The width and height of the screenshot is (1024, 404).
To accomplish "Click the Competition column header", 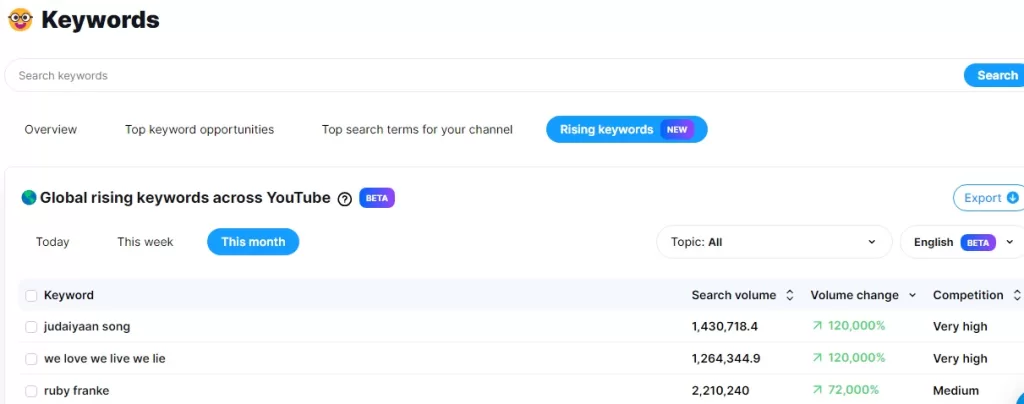I will coord(968,295).
